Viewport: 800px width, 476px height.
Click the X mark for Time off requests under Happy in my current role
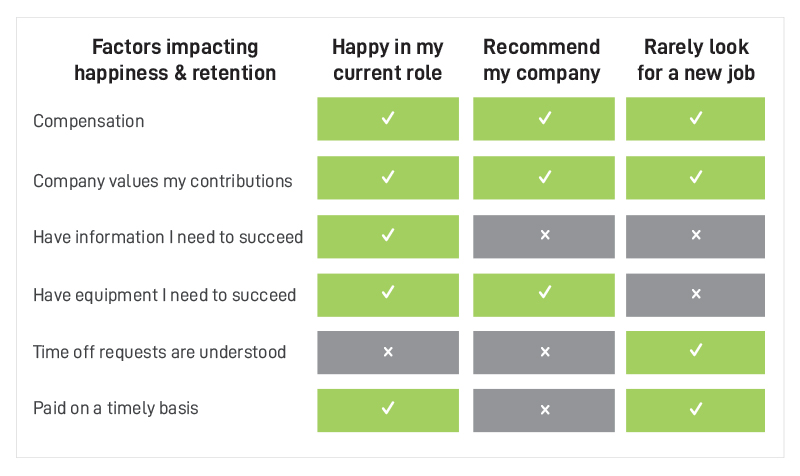pos(388,352)
